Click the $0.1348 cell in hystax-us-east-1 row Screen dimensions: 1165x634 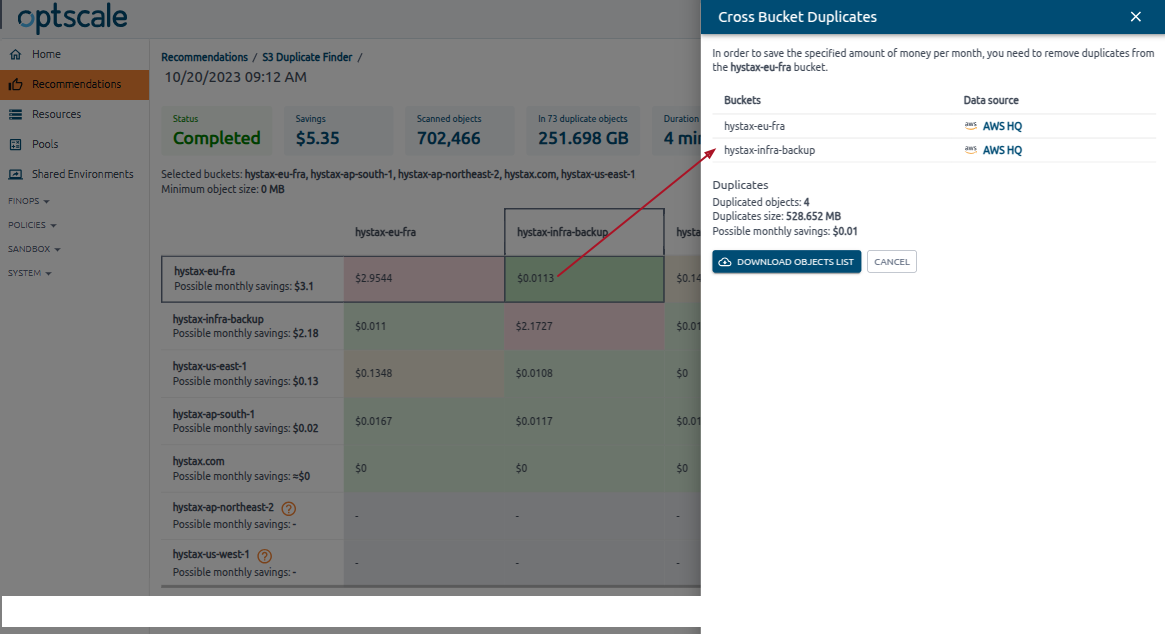424,373
